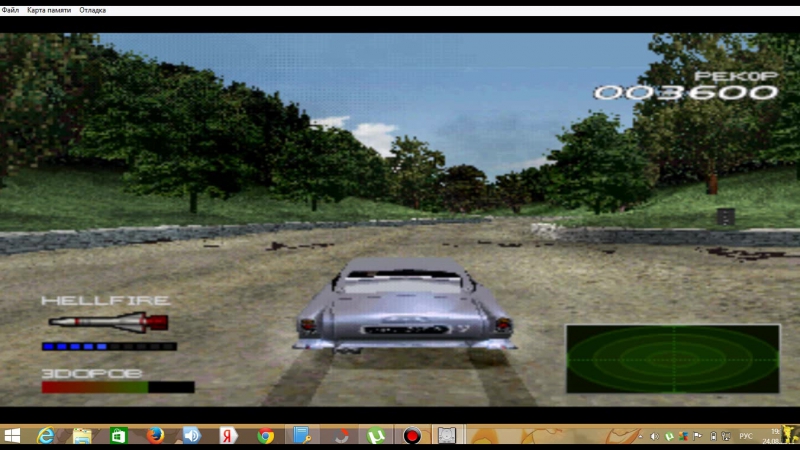Open the network connection tray icon
Viewport: 800px width, 450px height.
point(726,436)
